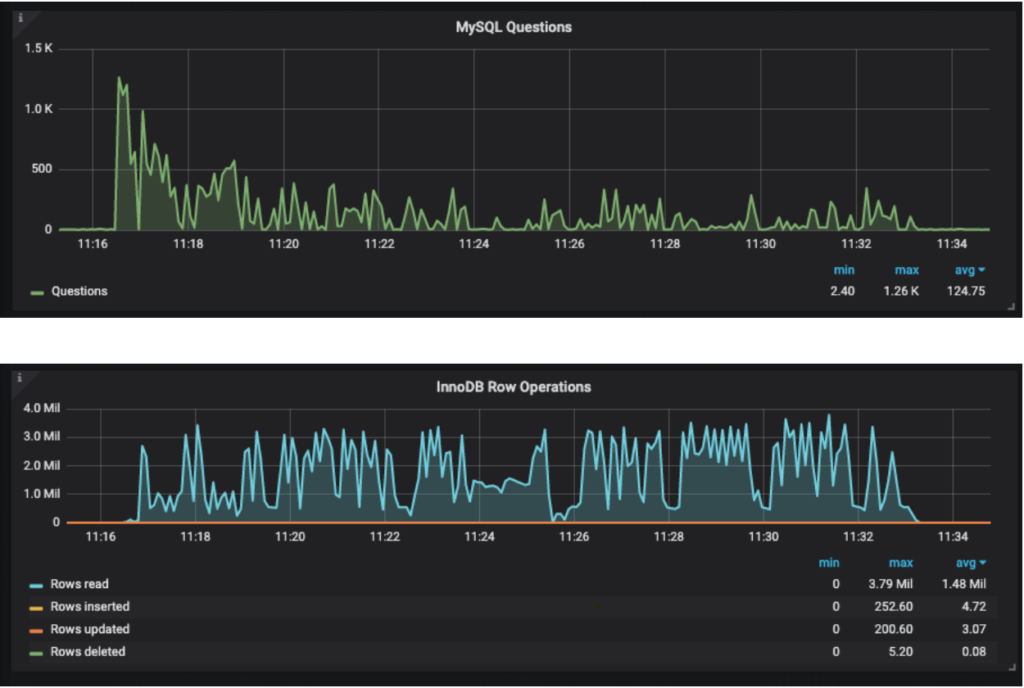Click the info icon on InnoDB Row Operations panel
This screenshot has height=688, width=1024.
pos(20,378)
